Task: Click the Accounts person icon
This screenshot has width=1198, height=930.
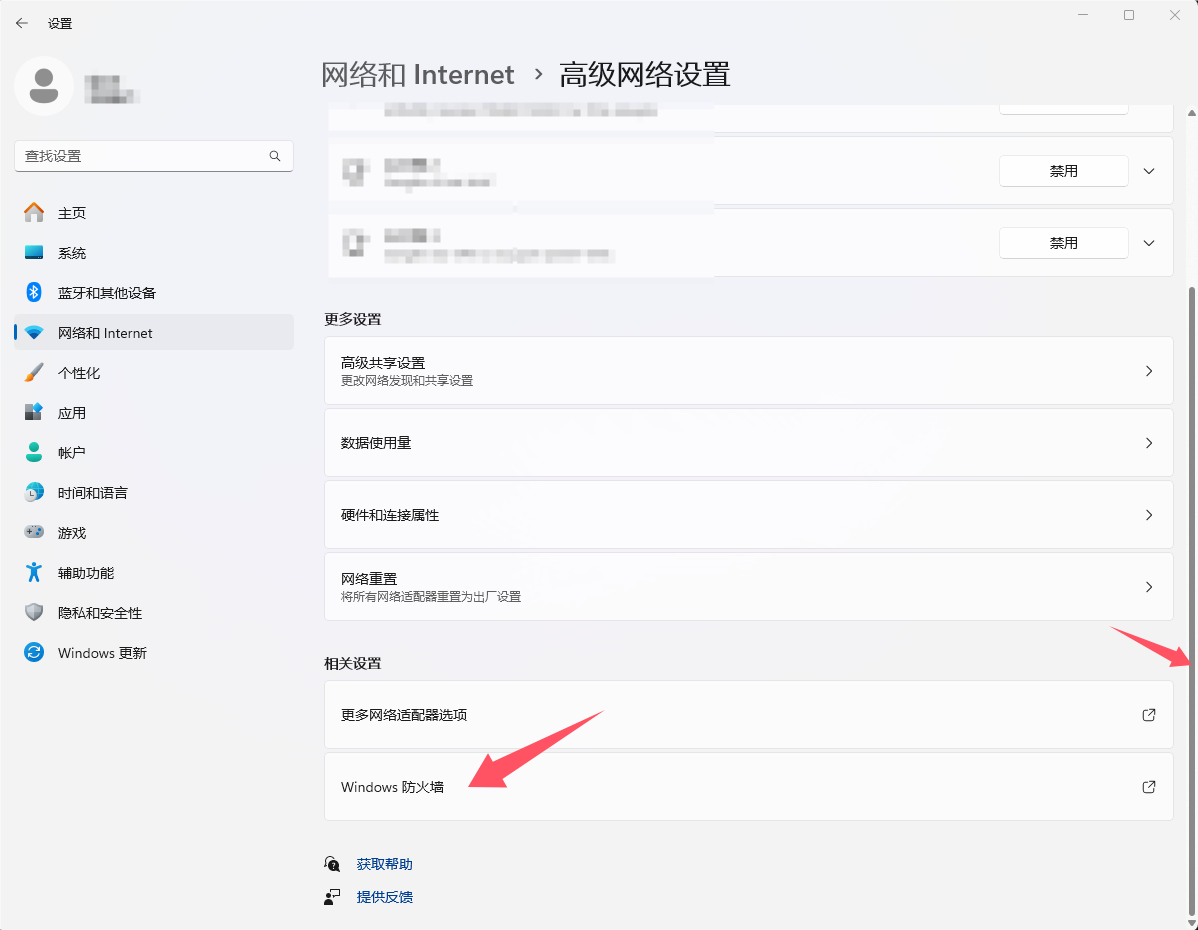Action: pos(34,452)
